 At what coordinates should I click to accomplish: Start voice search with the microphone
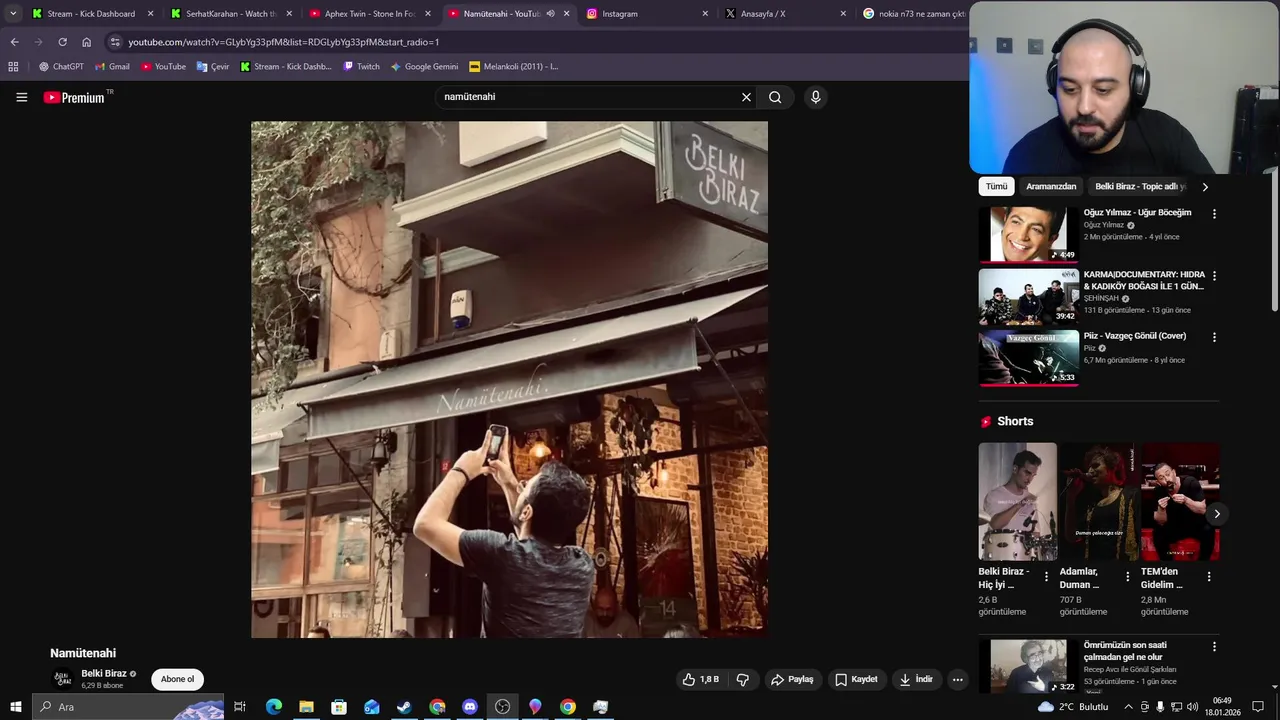816,97
